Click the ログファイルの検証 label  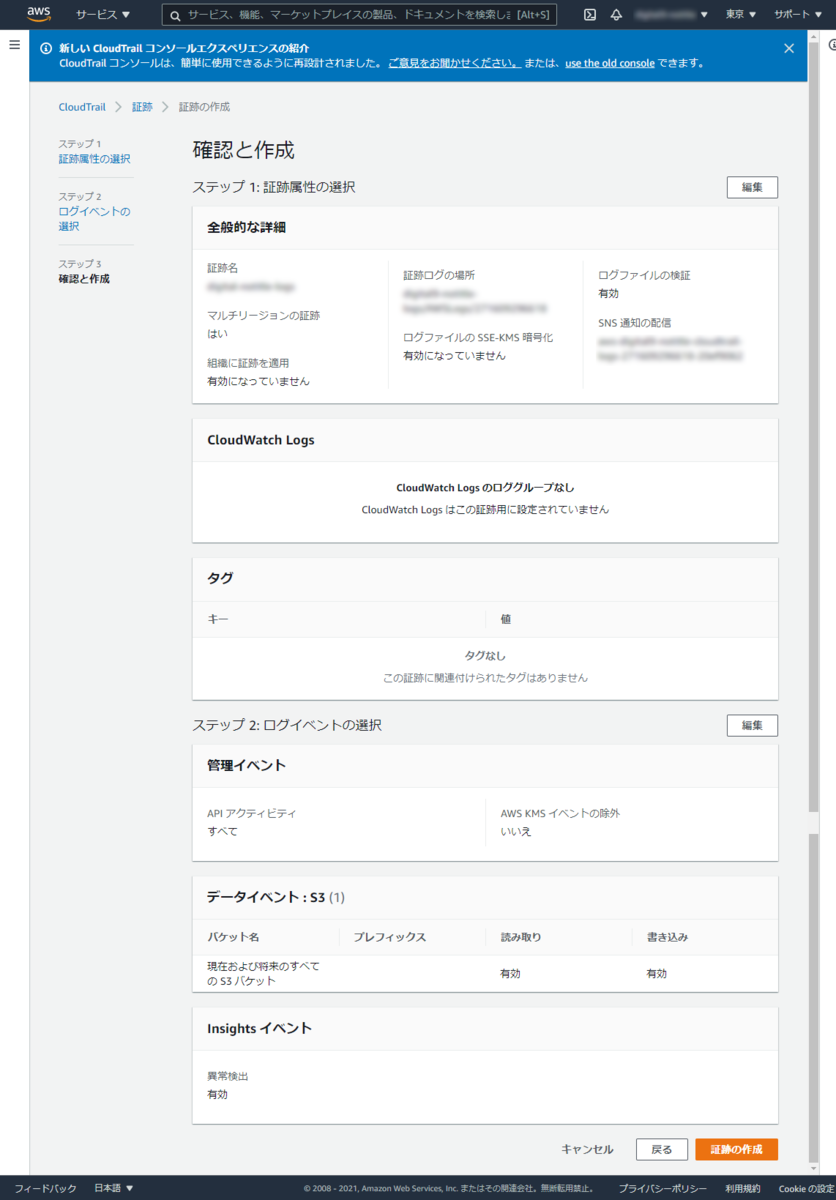tap(644, 275)
